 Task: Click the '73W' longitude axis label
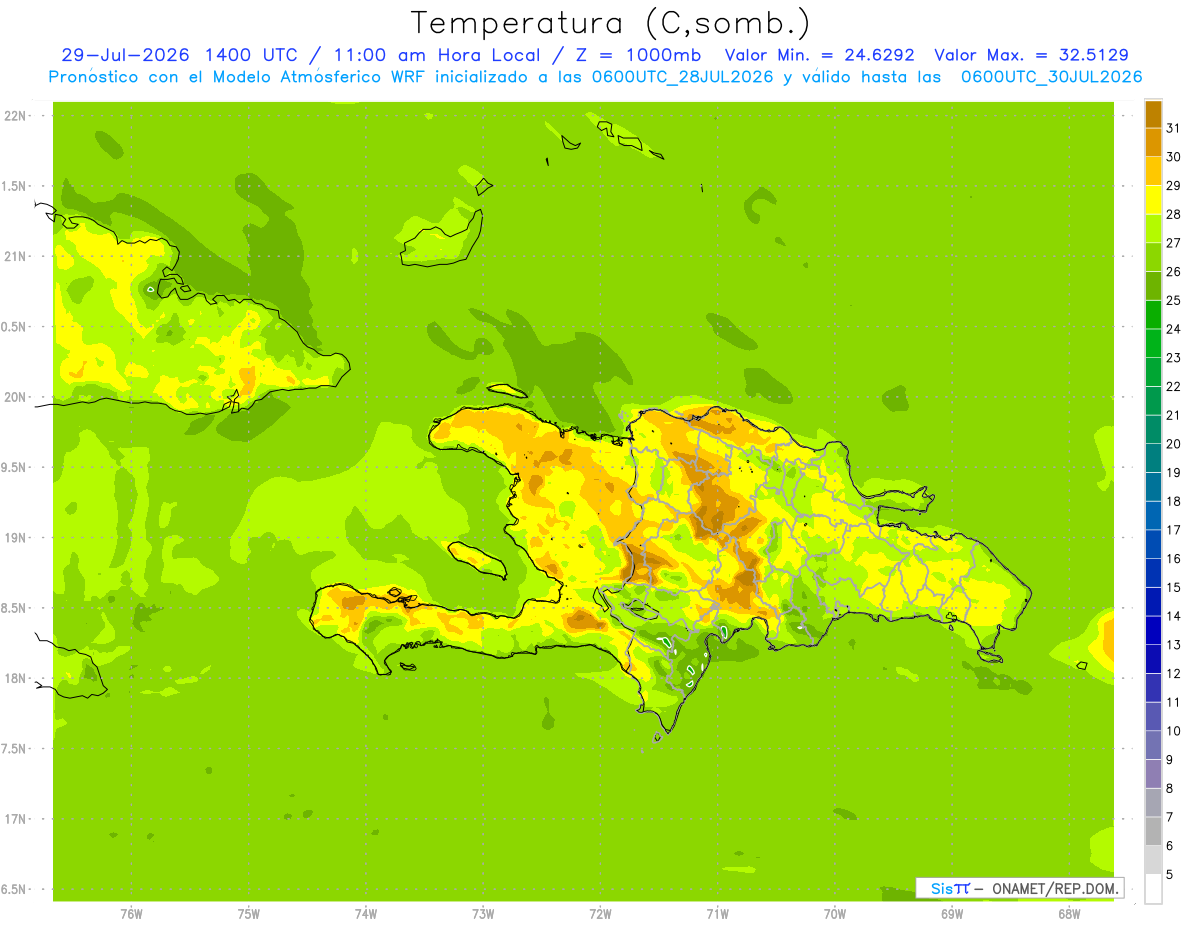(483, 913)
